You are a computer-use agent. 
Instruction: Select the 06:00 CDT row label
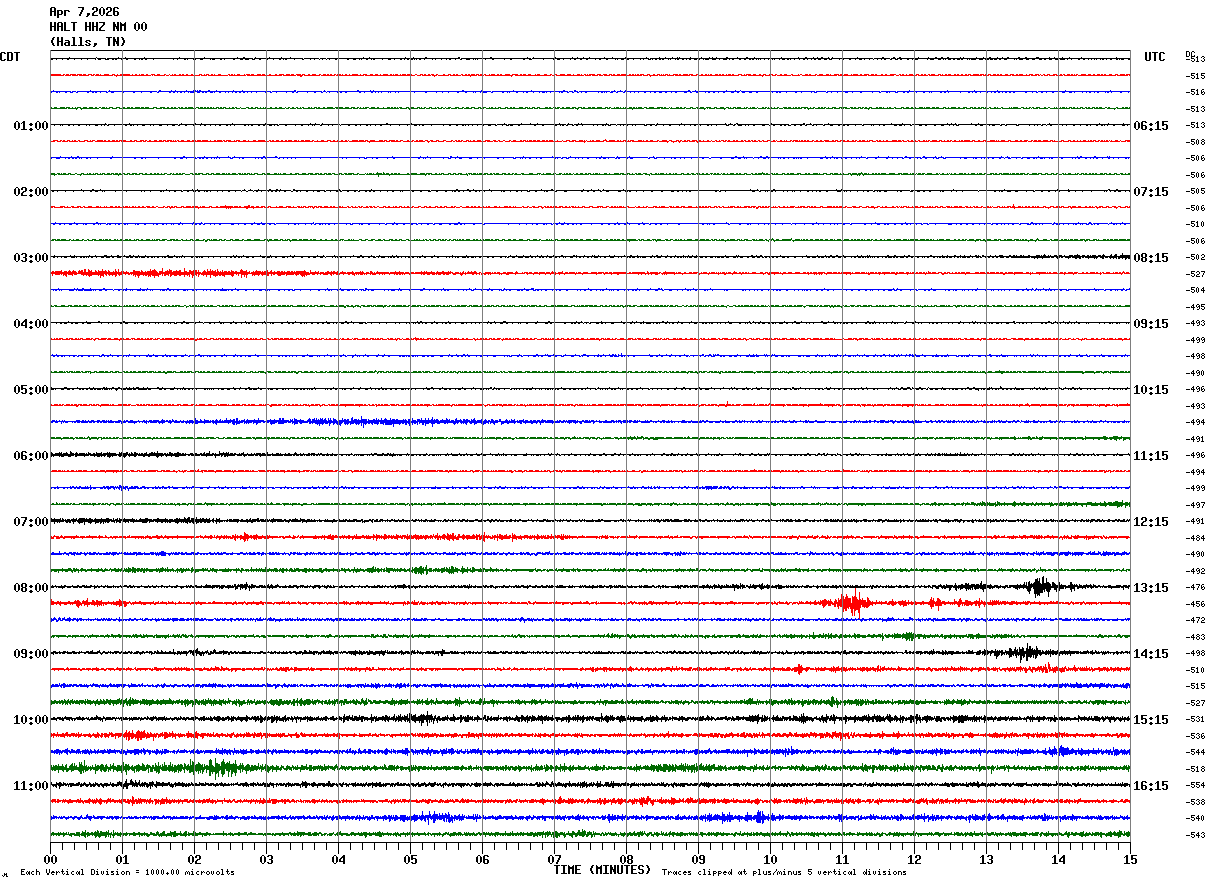(31, 456)
